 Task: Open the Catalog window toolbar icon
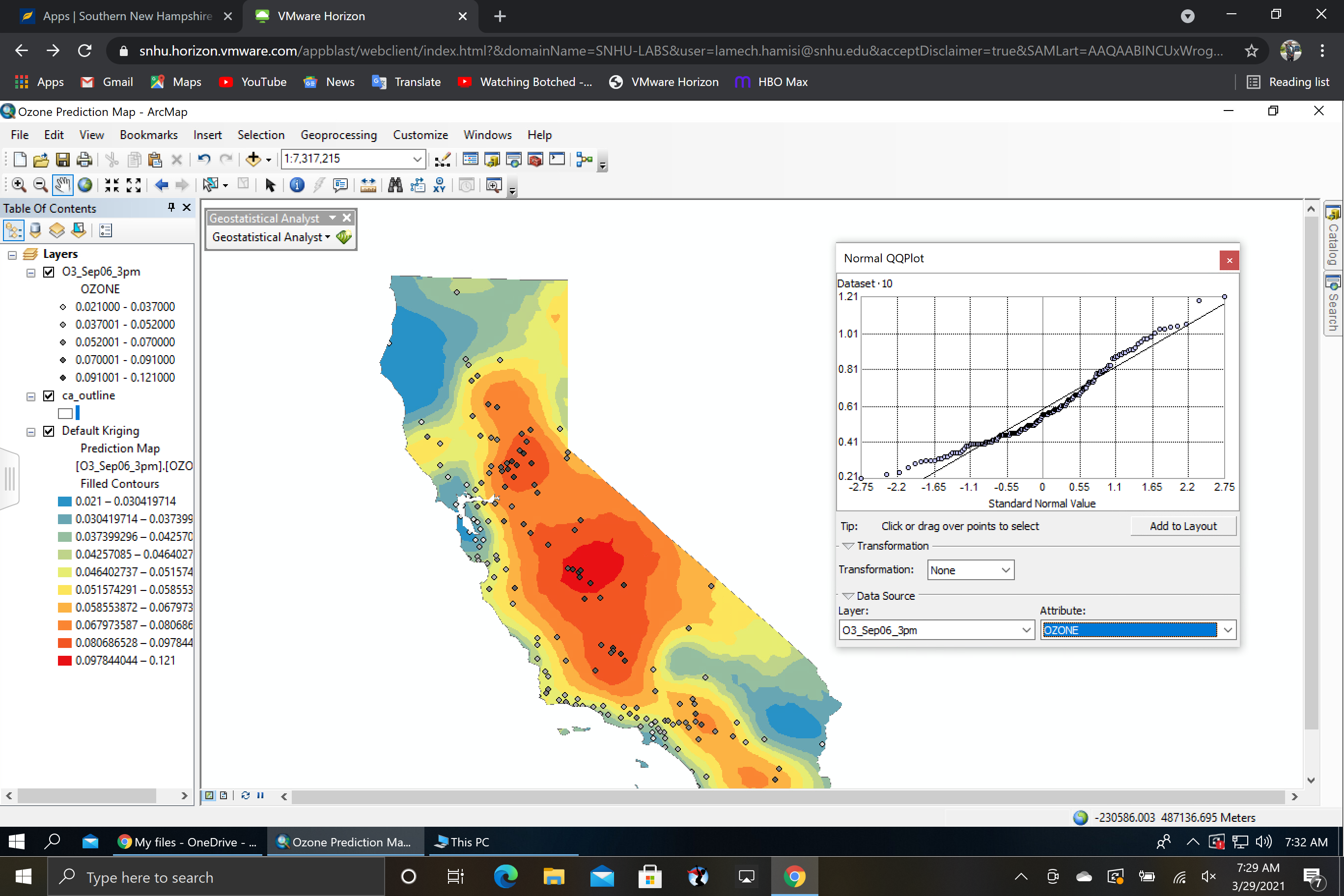492,160
